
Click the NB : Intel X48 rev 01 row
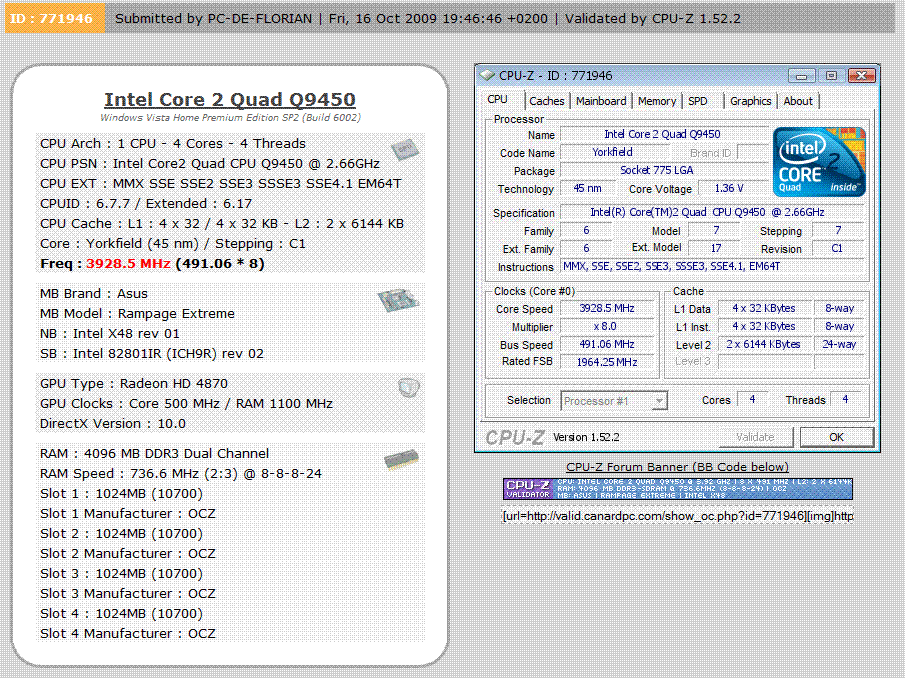110,334
